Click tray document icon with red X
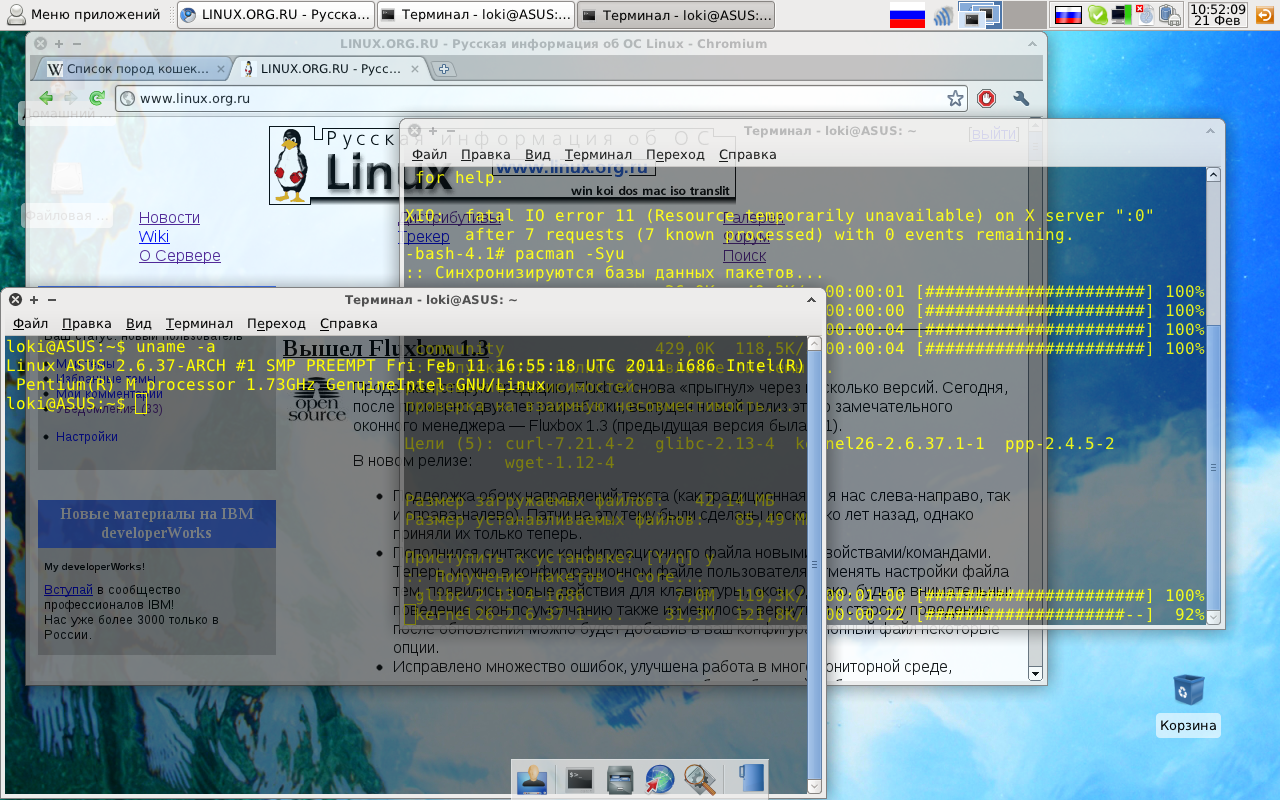 point(1145,15)
